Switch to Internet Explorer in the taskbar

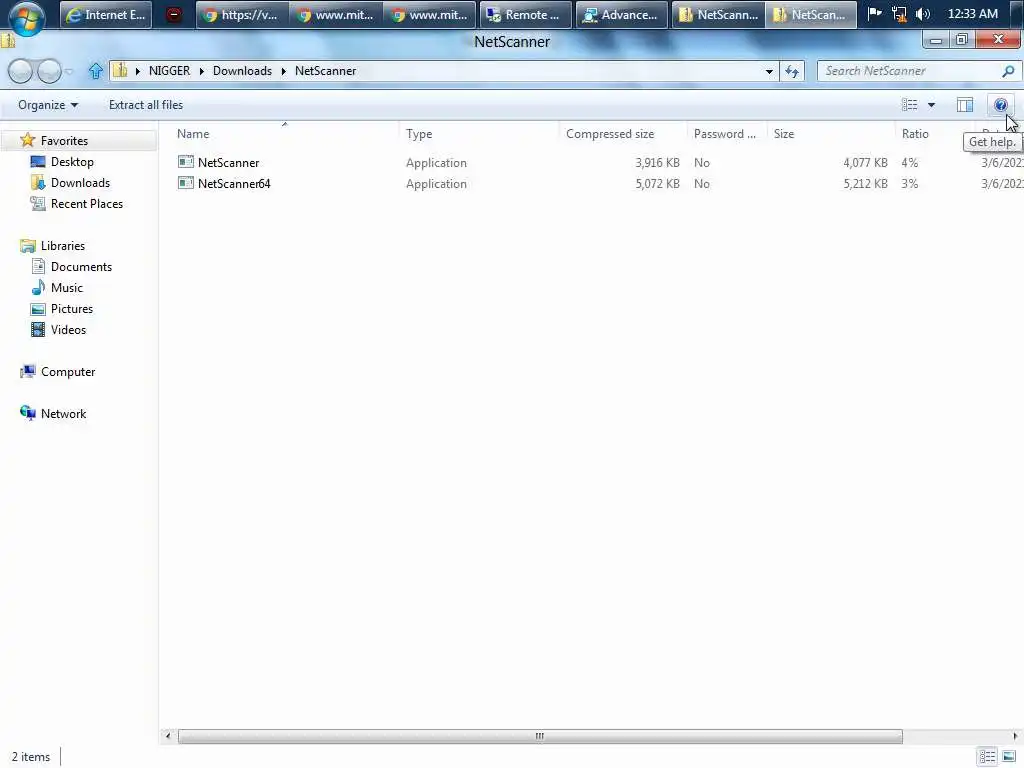(106, 14)
